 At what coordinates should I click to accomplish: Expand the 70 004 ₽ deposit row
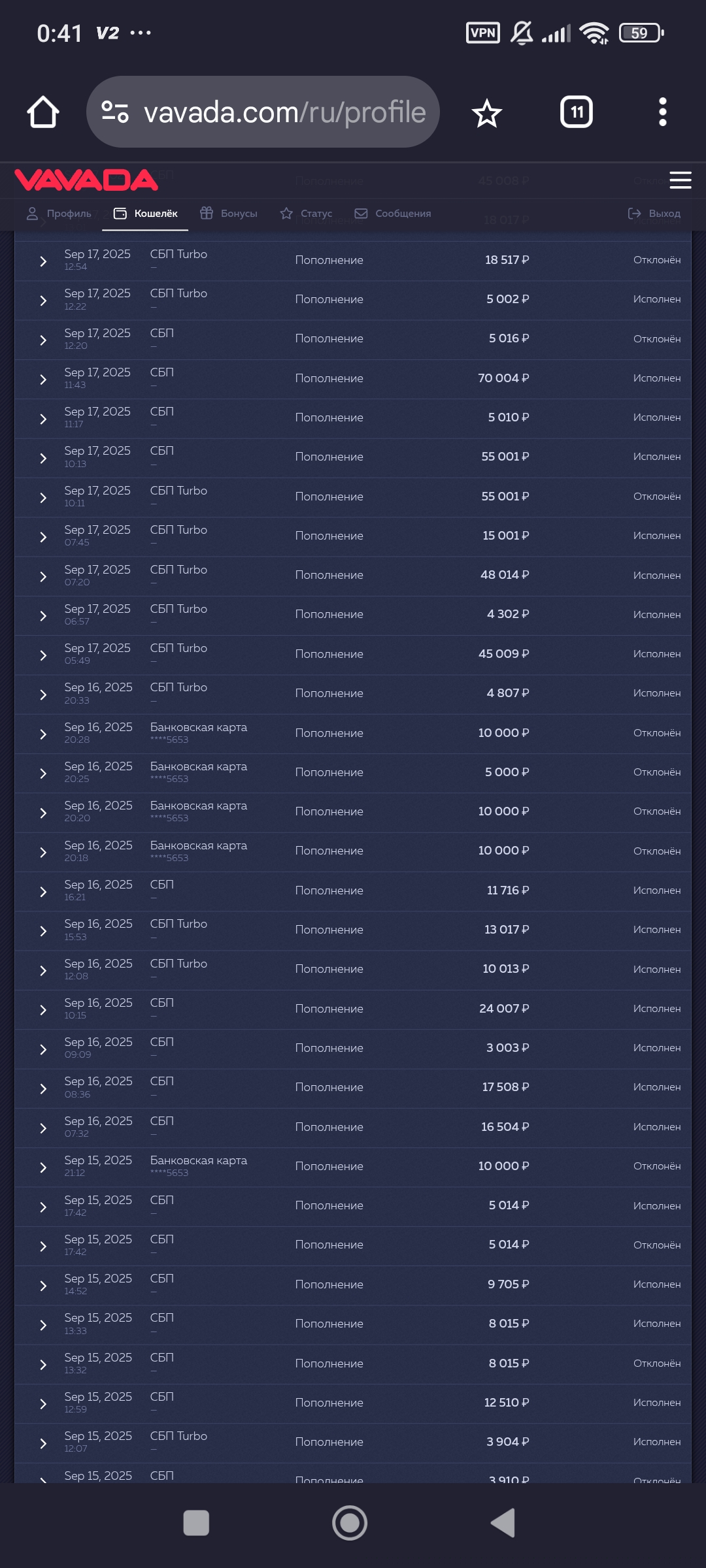[43, 380]
